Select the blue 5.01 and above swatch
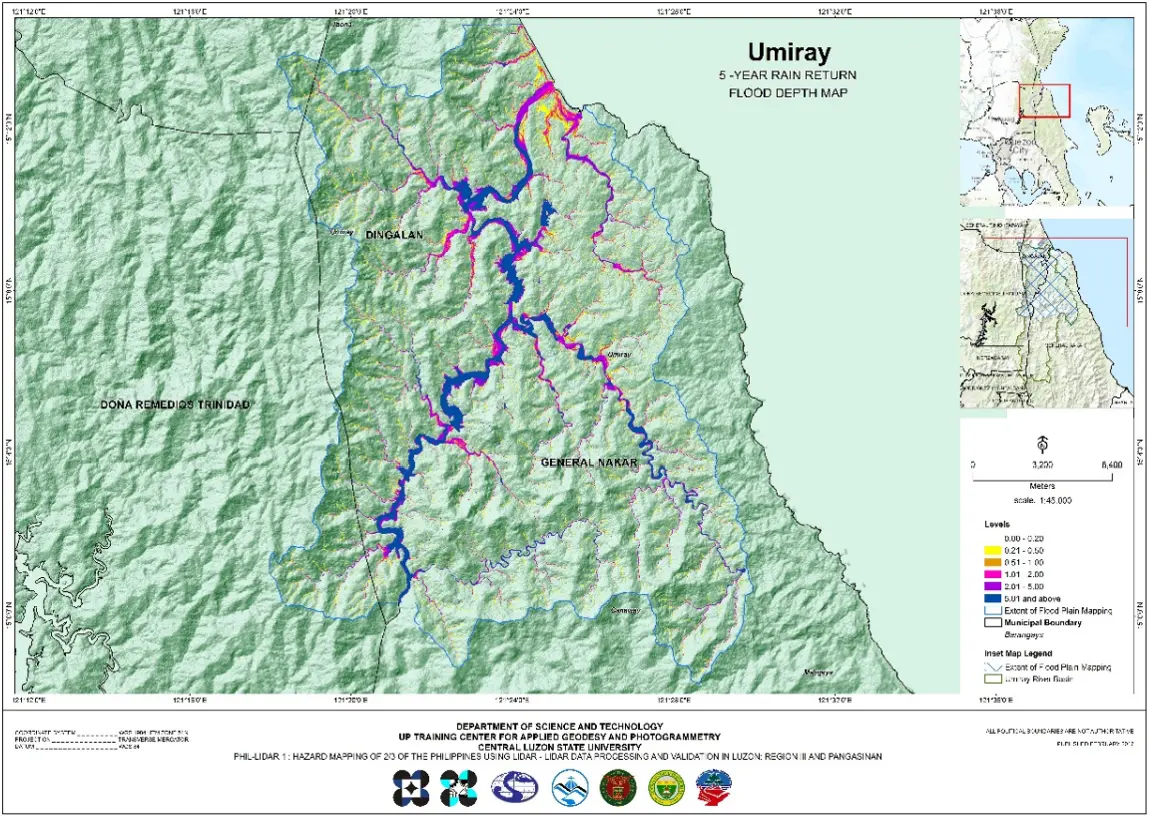Screen dimensions: 1150x817 [x=993, y=598]
